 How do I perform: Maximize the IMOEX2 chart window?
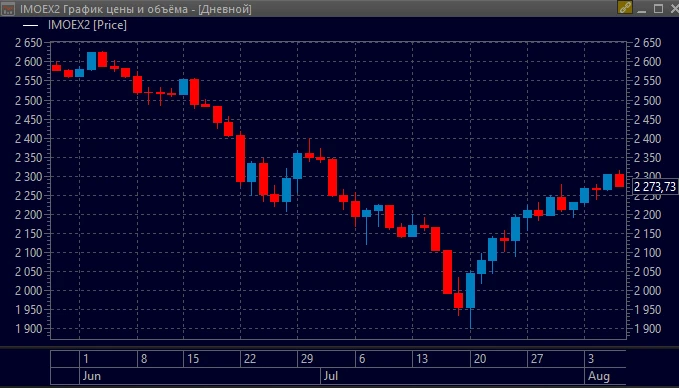point(658,8)
